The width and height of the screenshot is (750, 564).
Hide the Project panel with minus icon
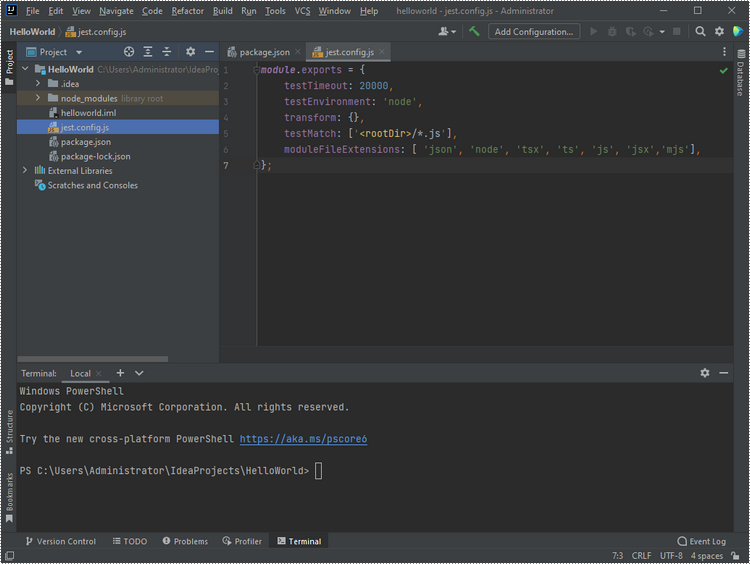(209, 52)
